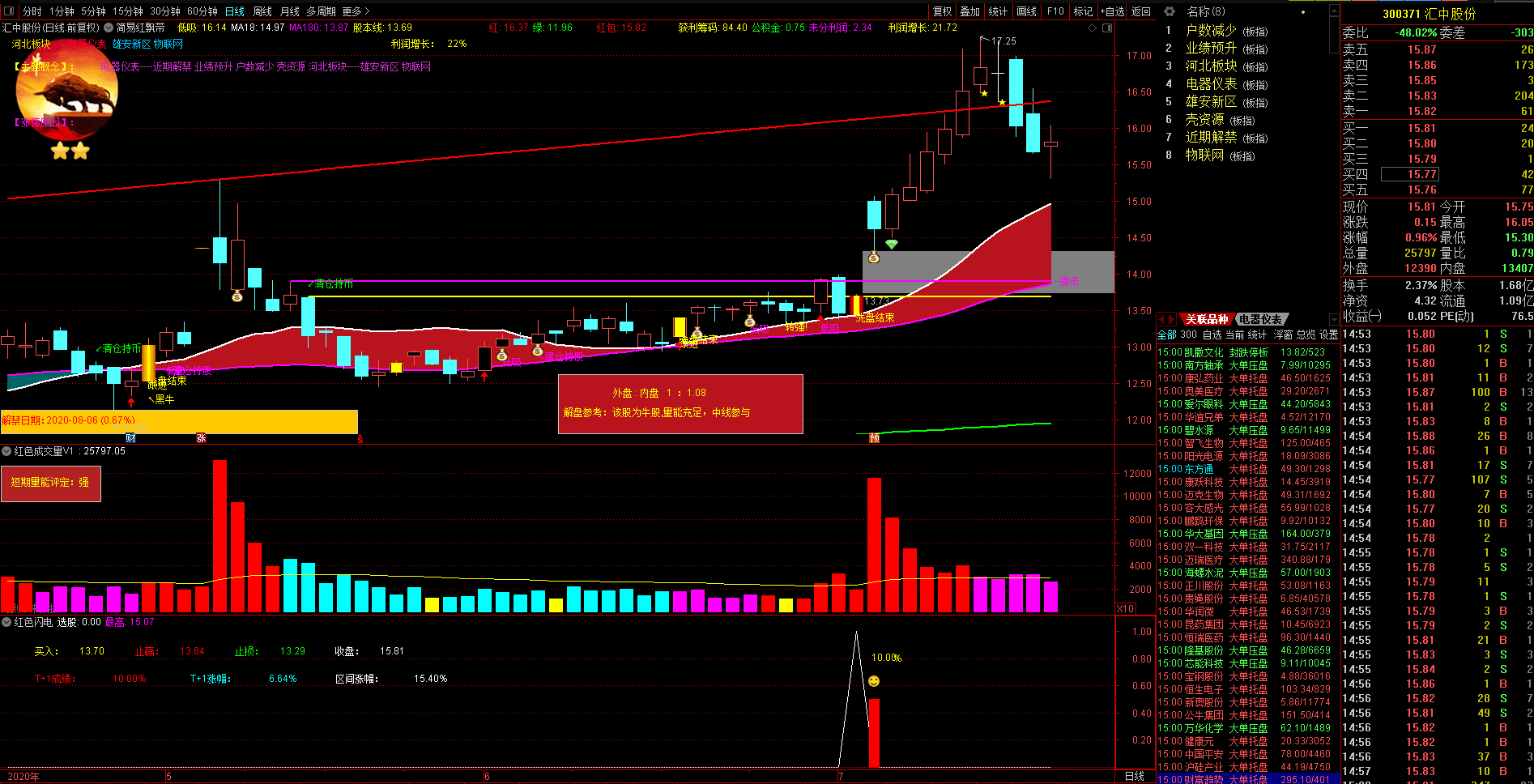Click the 名称(8) column header
Viewport: 1534px width, 784px height.
click(1205, 11)
